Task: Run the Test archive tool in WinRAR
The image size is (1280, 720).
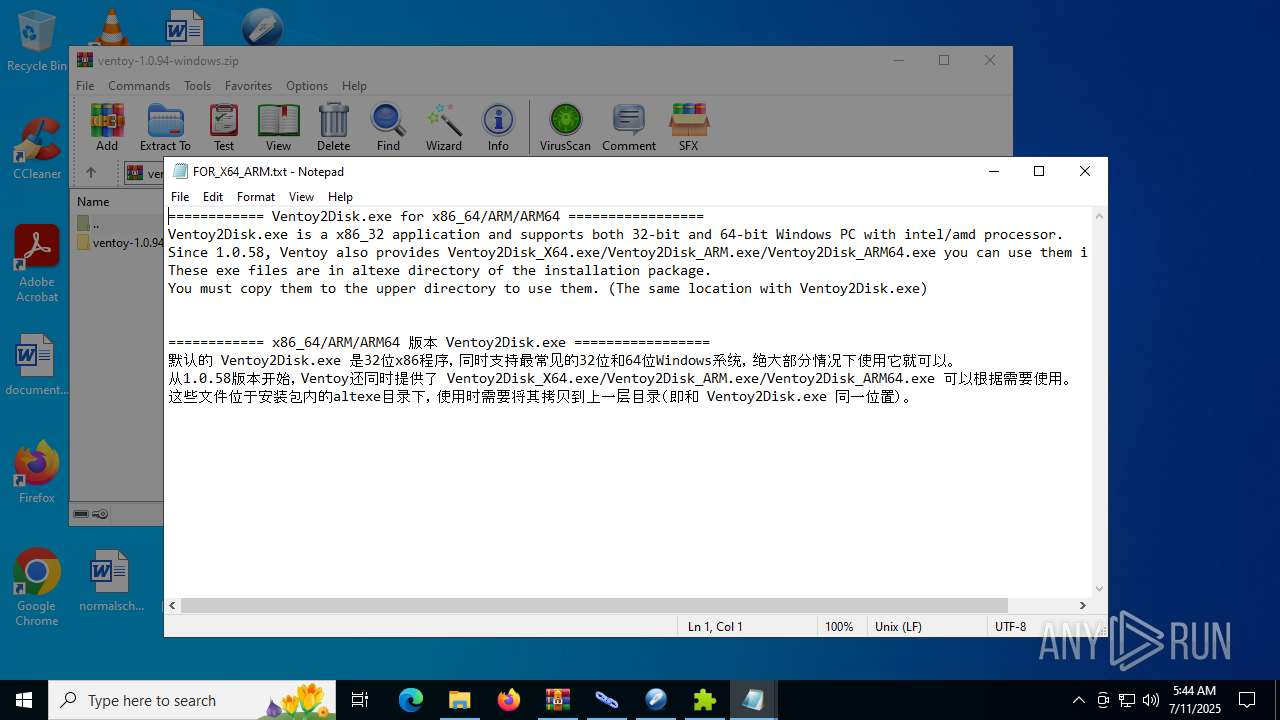Action: (x=224, y=127)
